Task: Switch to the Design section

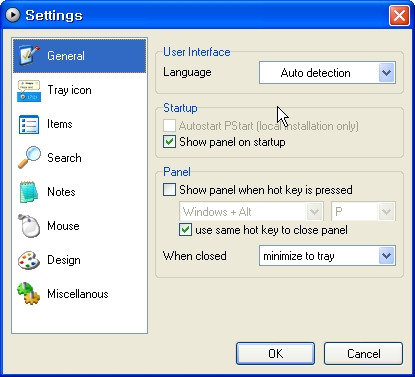Action: pos(79,260)
